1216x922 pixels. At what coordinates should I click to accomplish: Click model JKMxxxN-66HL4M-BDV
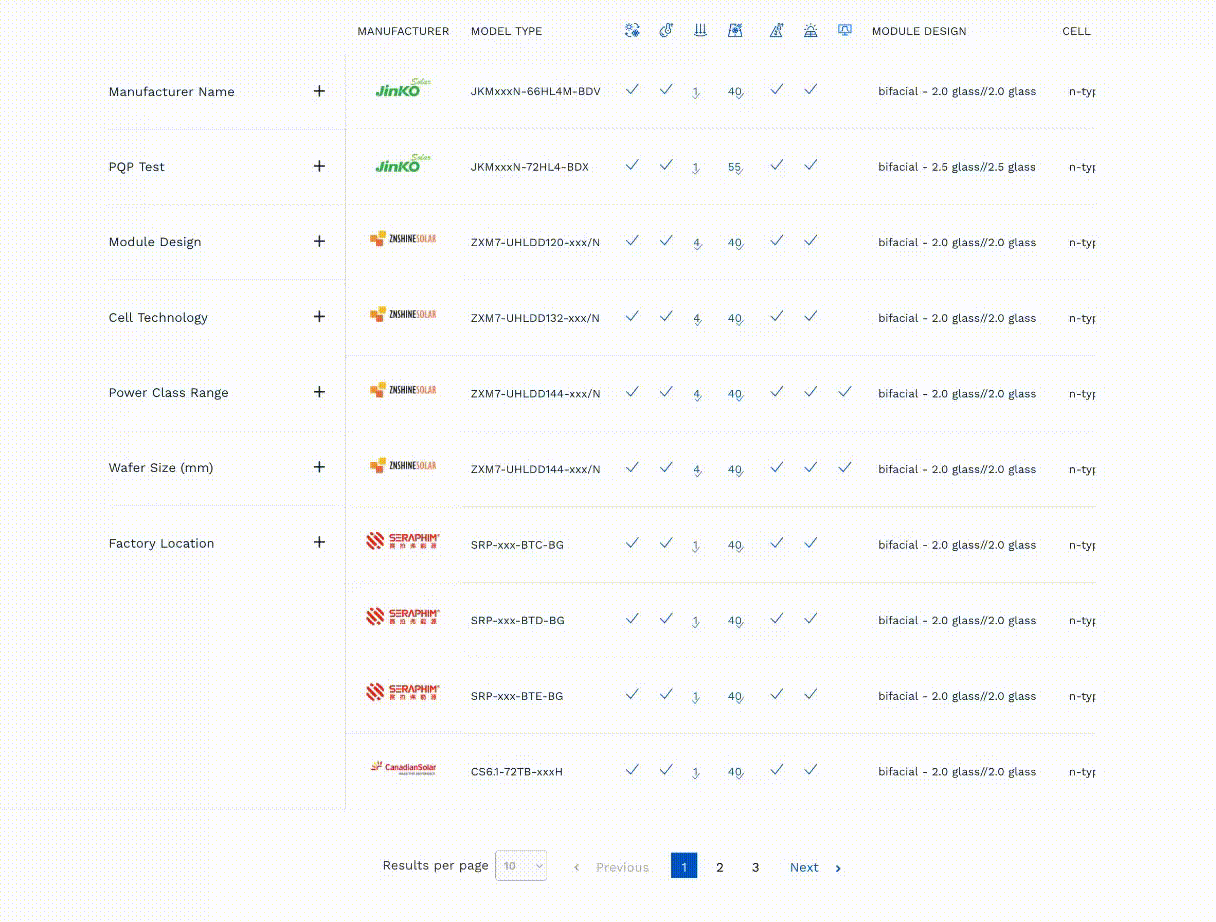point(535,91)
